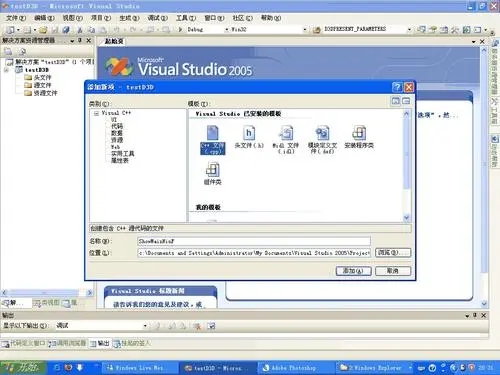Screen dimensions: 500x375
Task: Click the dialog help question-mark icon
Action: click(x=397, y=87)
